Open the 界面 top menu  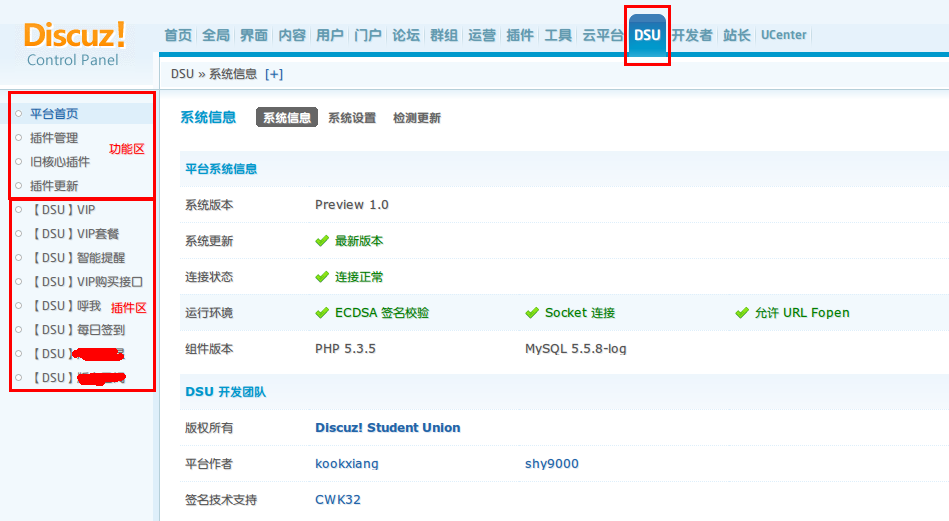click(x=254, y=35)
